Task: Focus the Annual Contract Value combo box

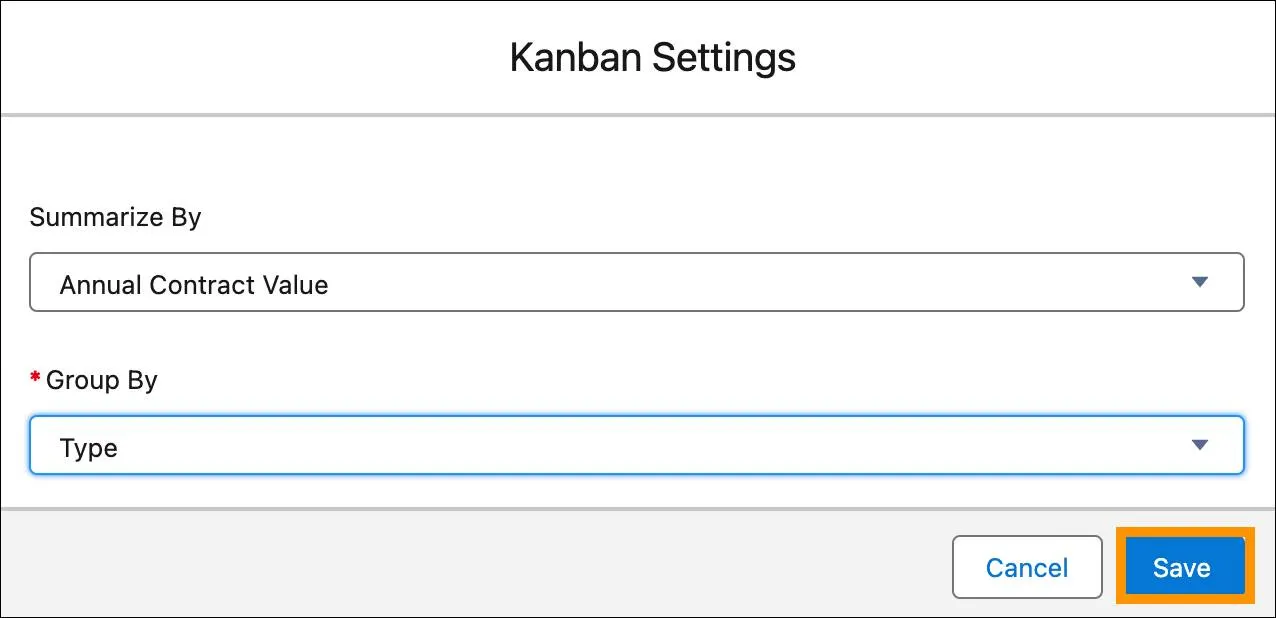Action: point(637,282)
